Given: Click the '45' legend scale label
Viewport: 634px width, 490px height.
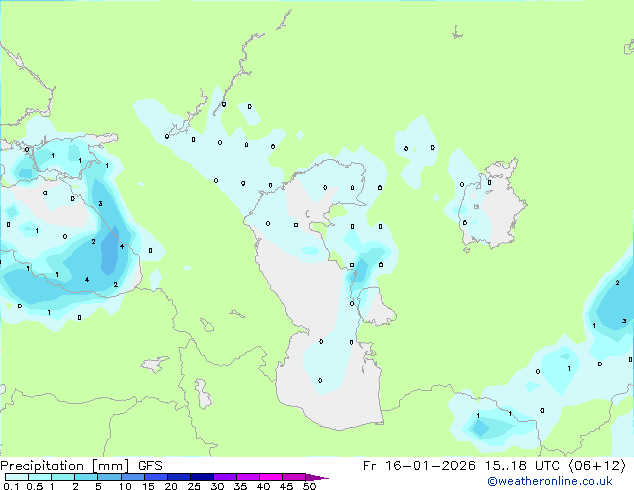Looking at the screenshot, I should coord(286,486).
